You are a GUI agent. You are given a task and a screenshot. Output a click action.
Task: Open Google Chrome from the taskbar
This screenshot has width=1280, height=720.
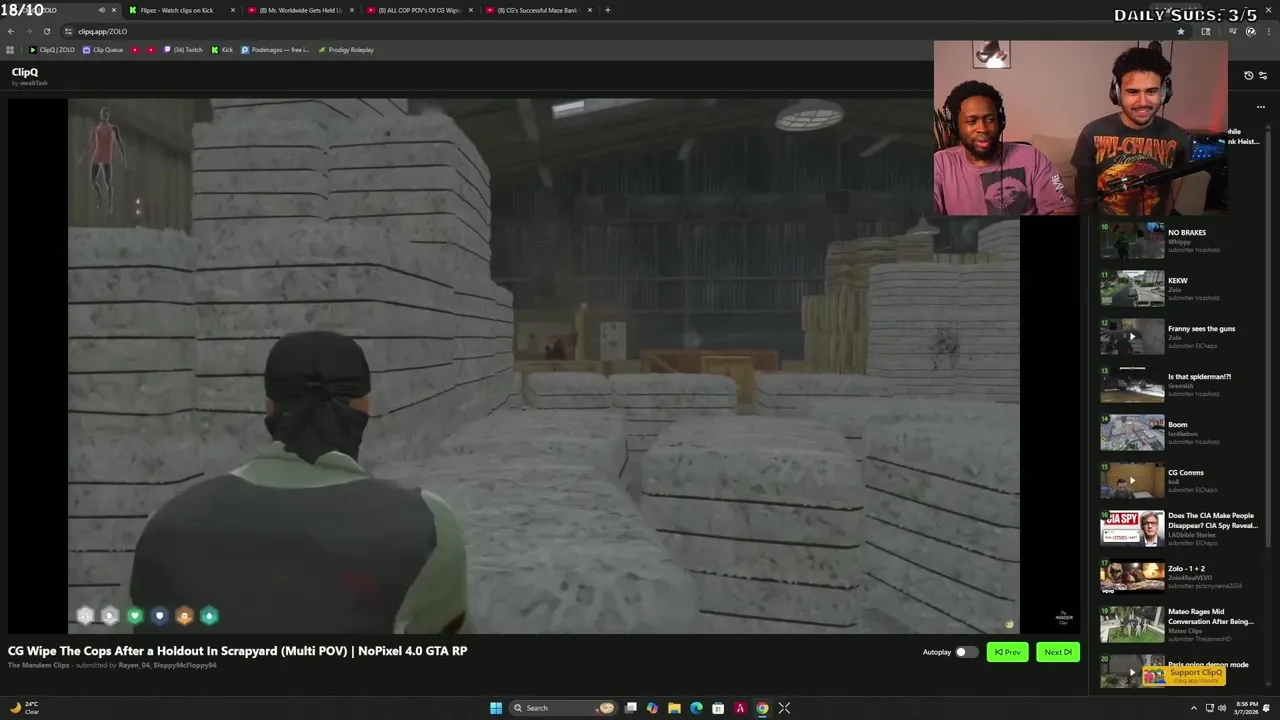tap(762, 708)
